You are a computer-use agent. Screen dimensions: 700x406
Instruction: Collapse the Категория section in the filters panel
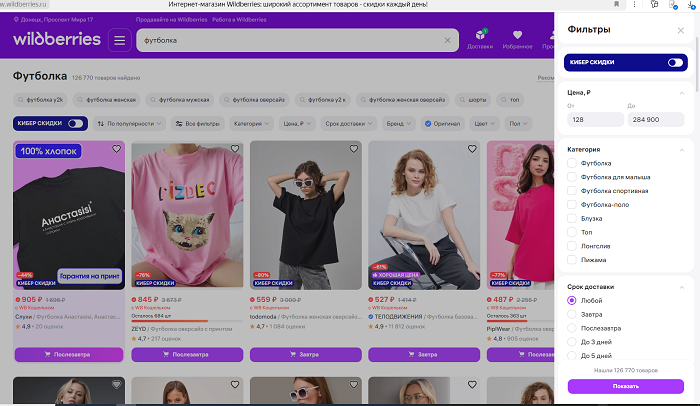pyautogui.click(x=682, y=150)
